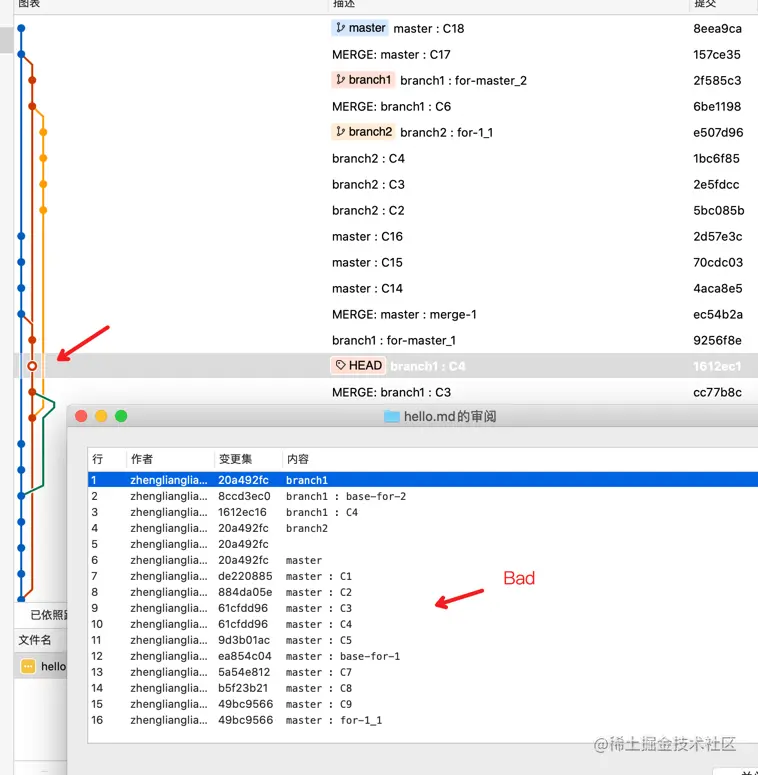The image size is (758, 775).
Task: Select commit 'branch2 : C2'
Action: [368, 211]
